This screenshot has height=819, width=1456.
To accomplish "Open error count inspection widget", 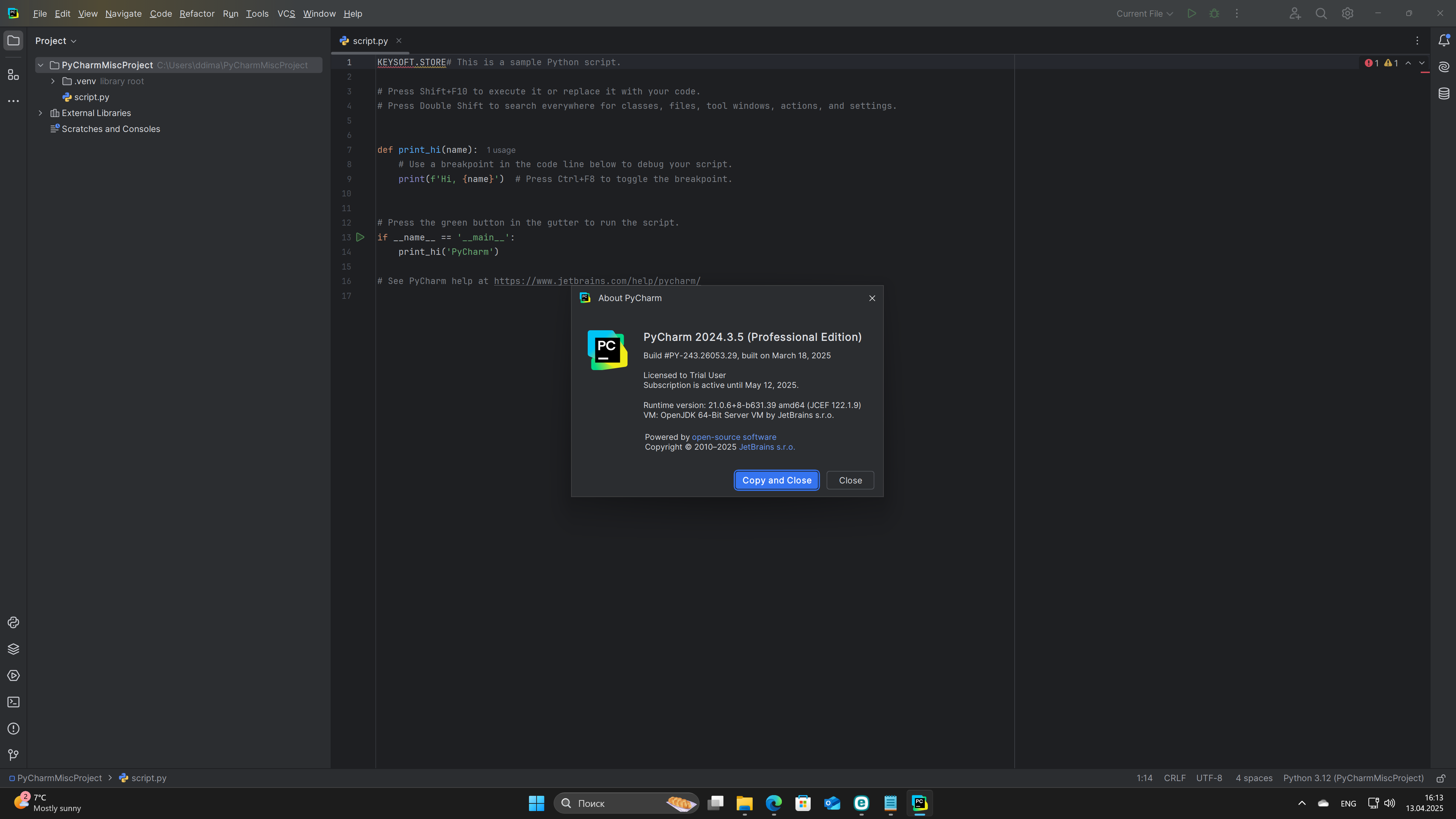I will (x=1372, y=63).
